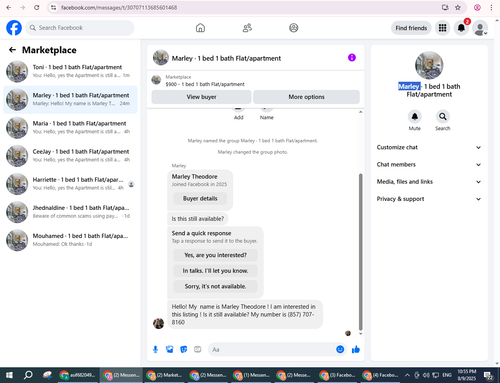Click the browser address bar URL
This screenshot has width=500, height=383.
119,7
